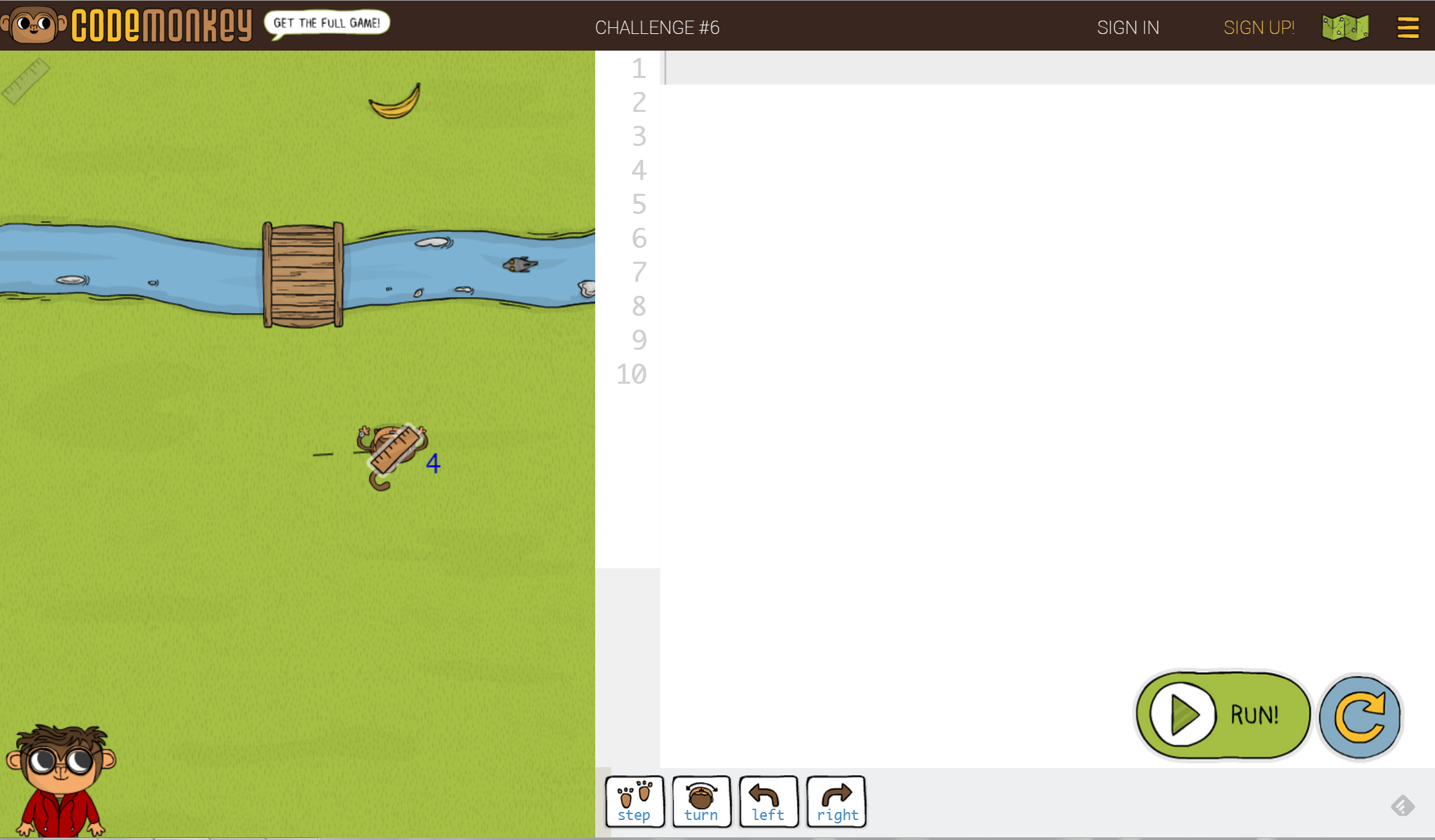The width and height of the screenshot is (1435, 840).
Task: Open the hamburger menu
Action: click(1408, 27)
